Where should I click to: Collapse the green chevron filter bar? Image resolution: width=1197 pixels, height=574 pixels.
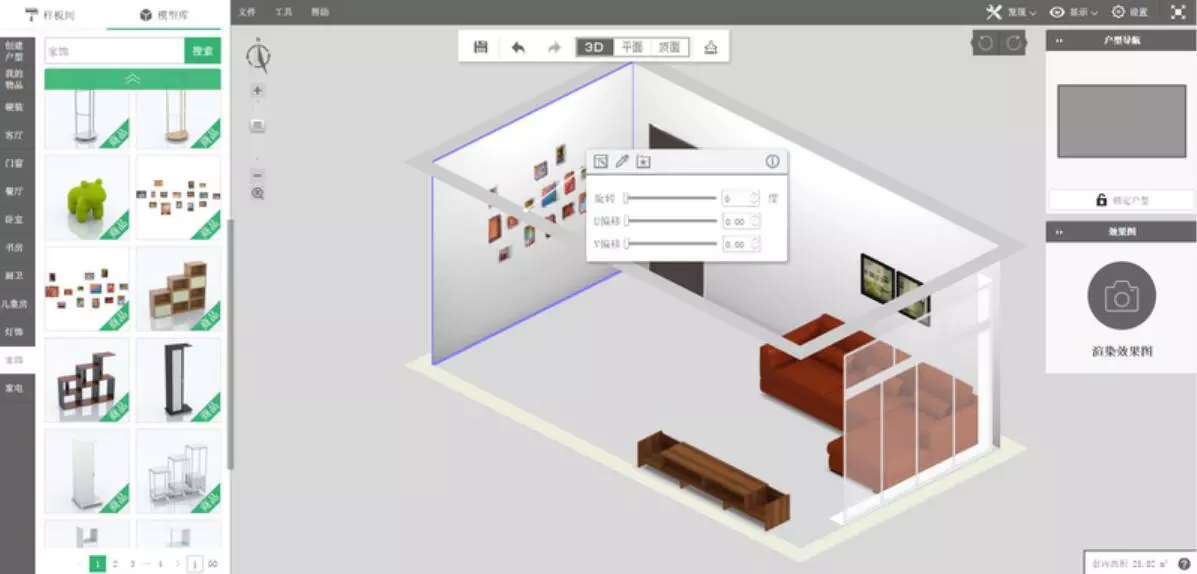click(132, 79)
